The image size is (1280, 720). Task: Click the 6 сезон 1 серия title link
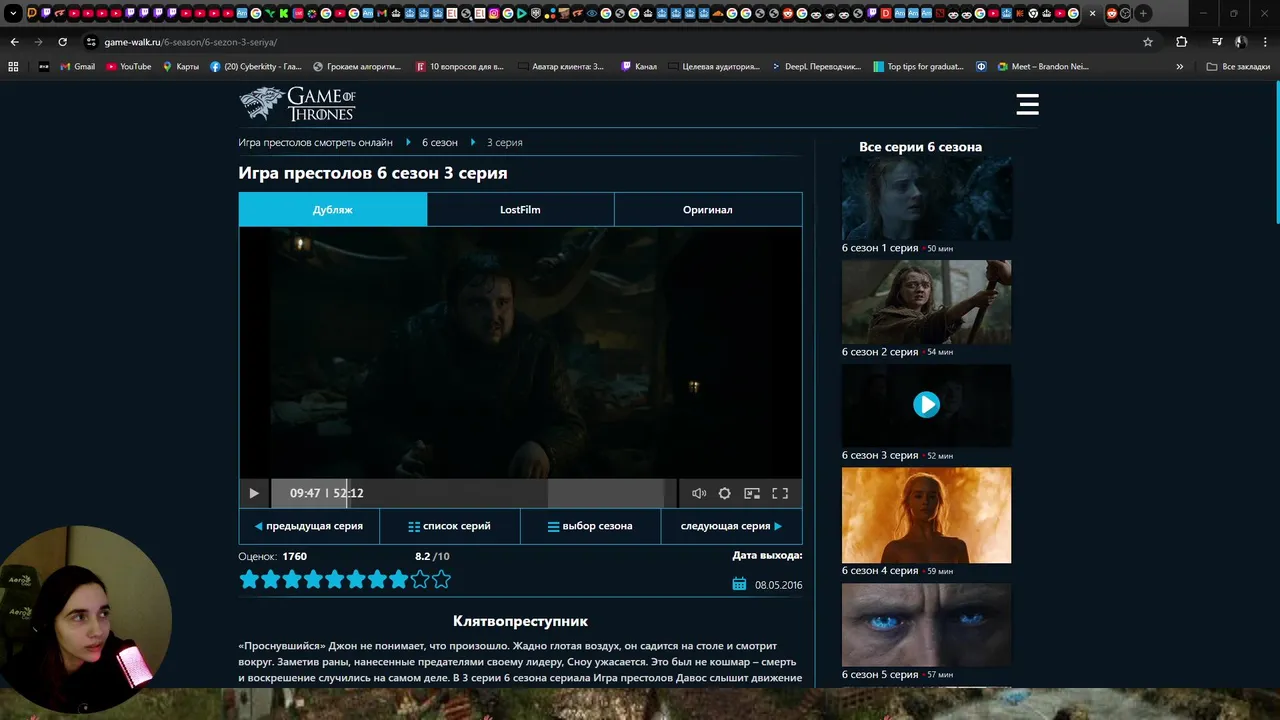(x=880, y=248)
